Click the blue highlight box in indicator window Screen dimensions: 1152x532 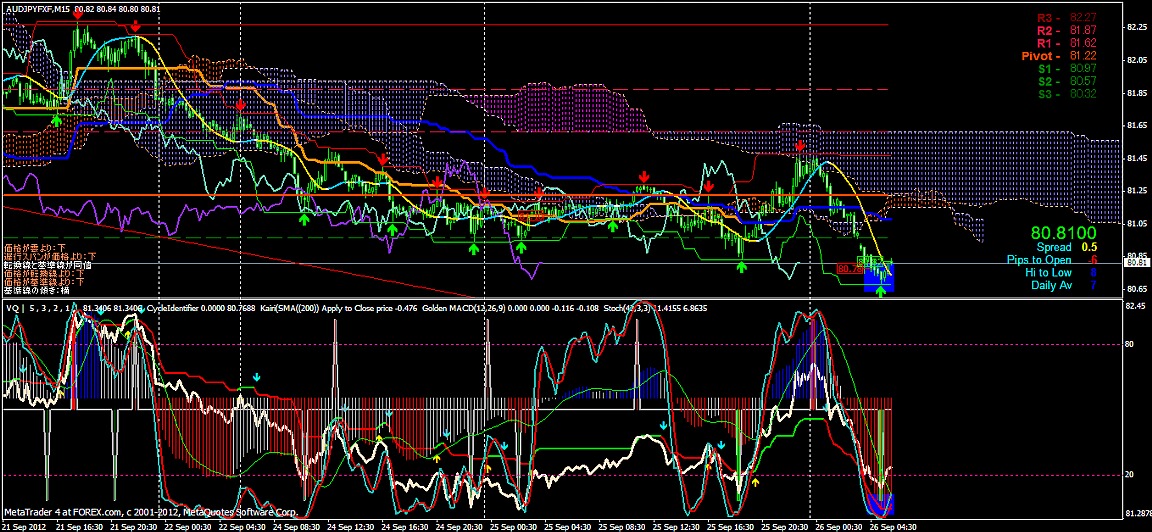click(882, 503)
